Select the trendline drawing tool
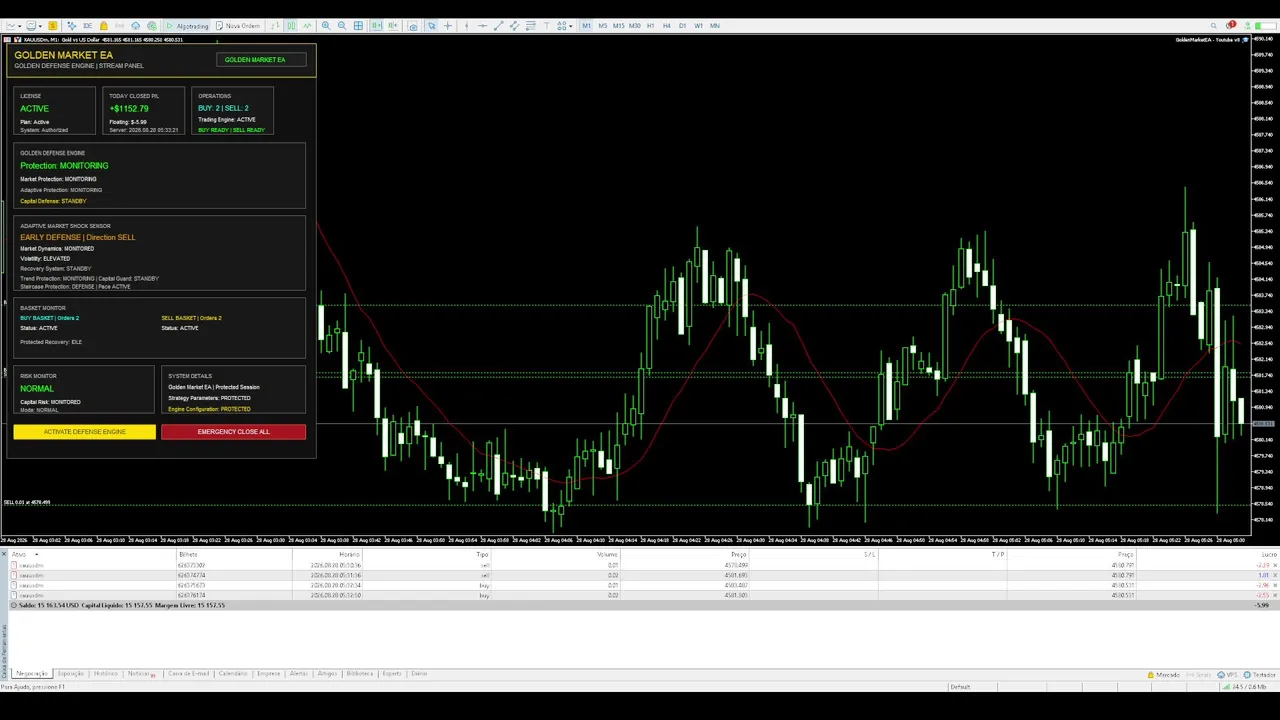1280x720 pixels. point(499,26)
